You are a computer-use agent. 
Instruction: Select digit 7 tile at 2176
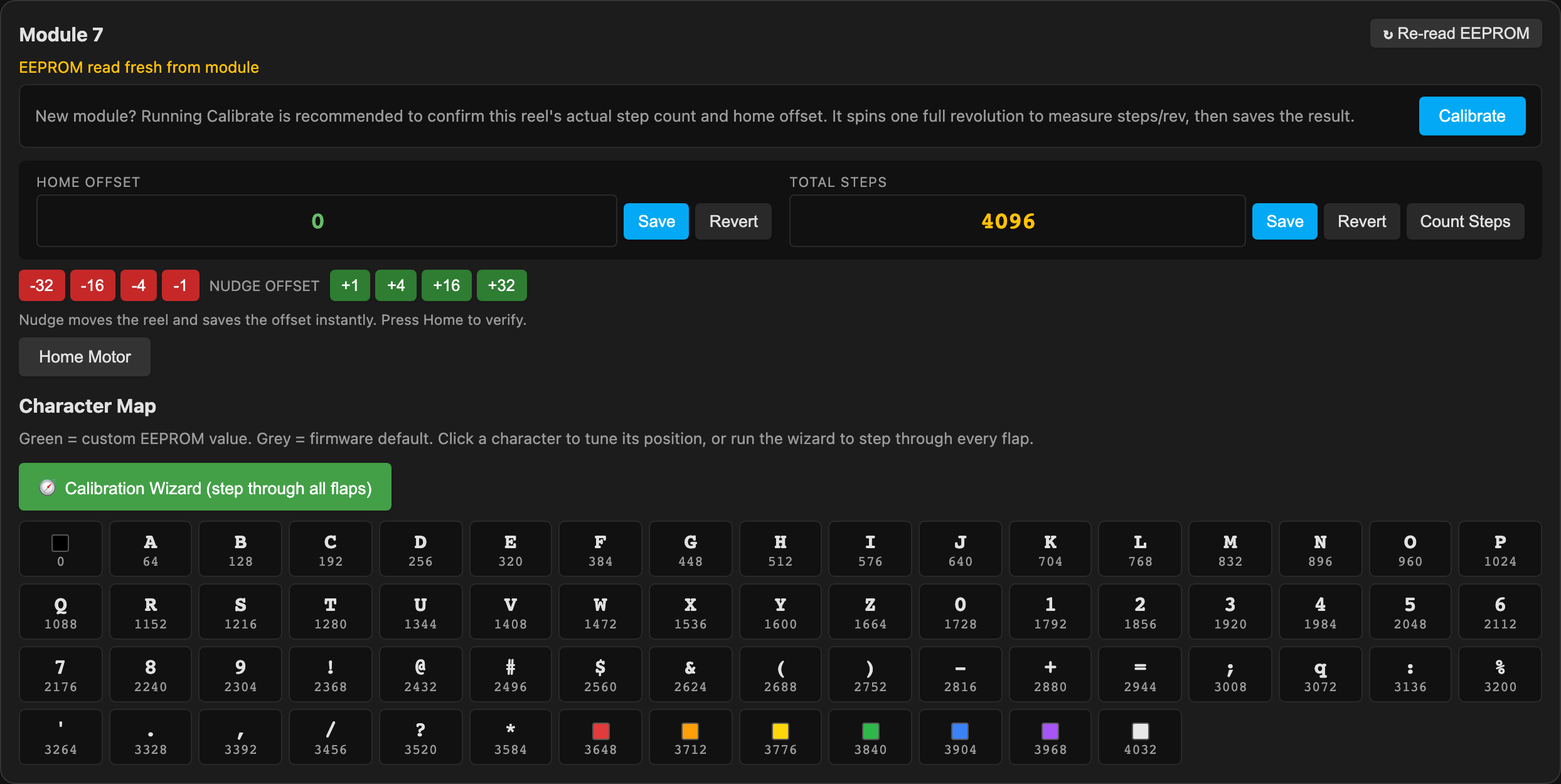(x=61, y=674)
